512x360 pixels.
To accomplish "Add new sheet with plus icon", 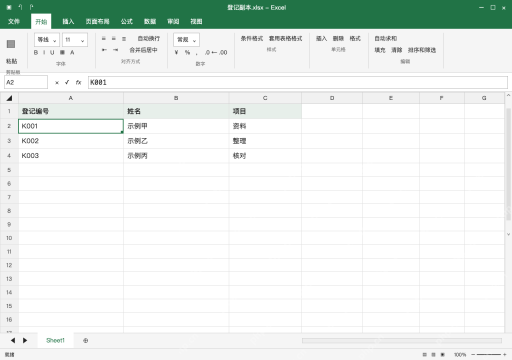I will (86, 341).
